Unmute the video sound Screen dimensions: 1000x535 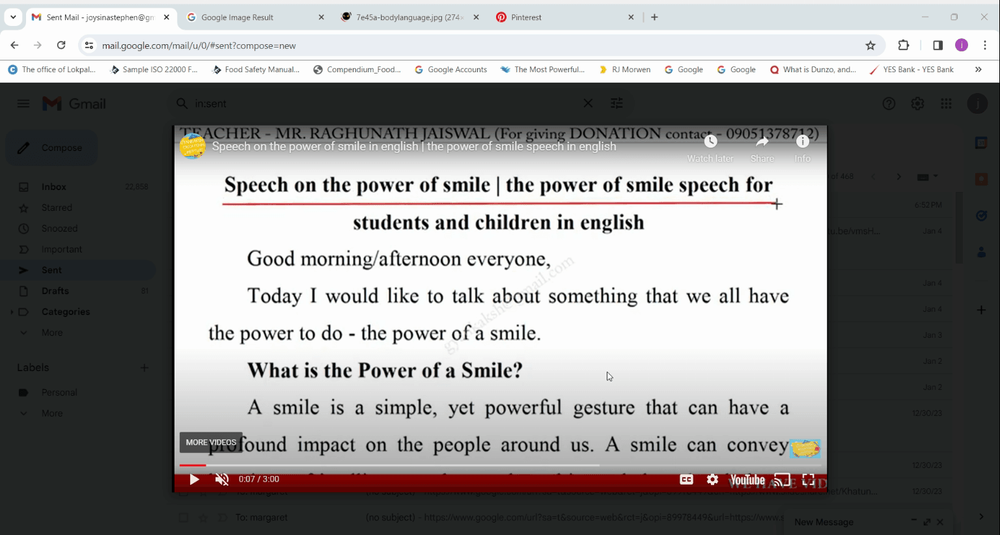click(222, 480)
